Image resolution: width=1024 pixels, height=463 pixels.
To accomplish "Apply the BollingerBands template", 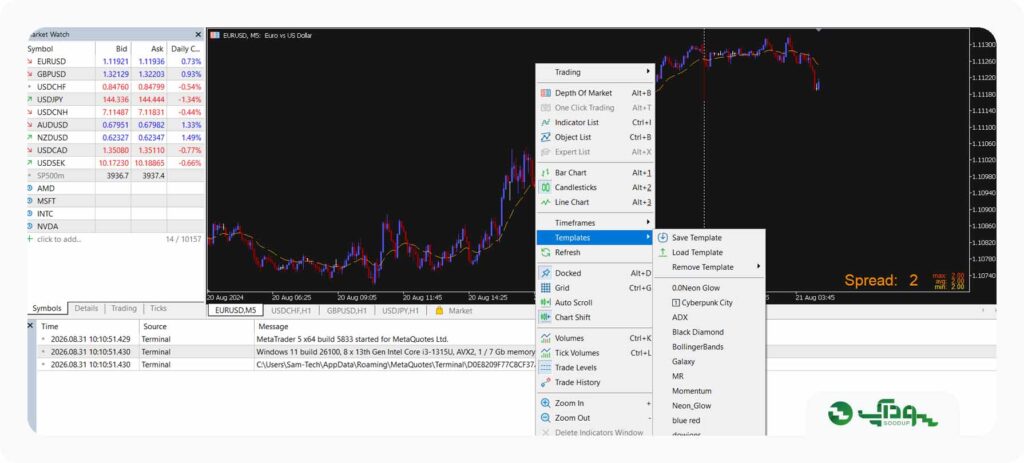I will [x=709, y=347].
